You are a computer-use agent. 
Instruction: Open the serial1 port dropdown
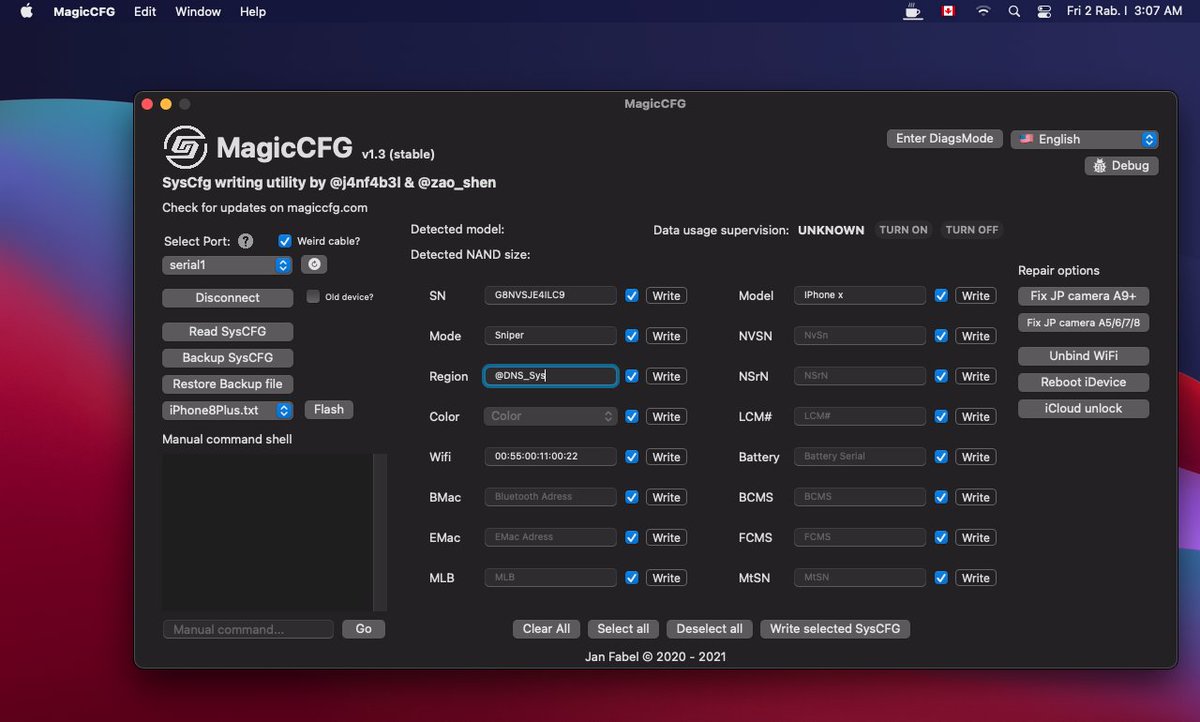click(x=227, y=265)
